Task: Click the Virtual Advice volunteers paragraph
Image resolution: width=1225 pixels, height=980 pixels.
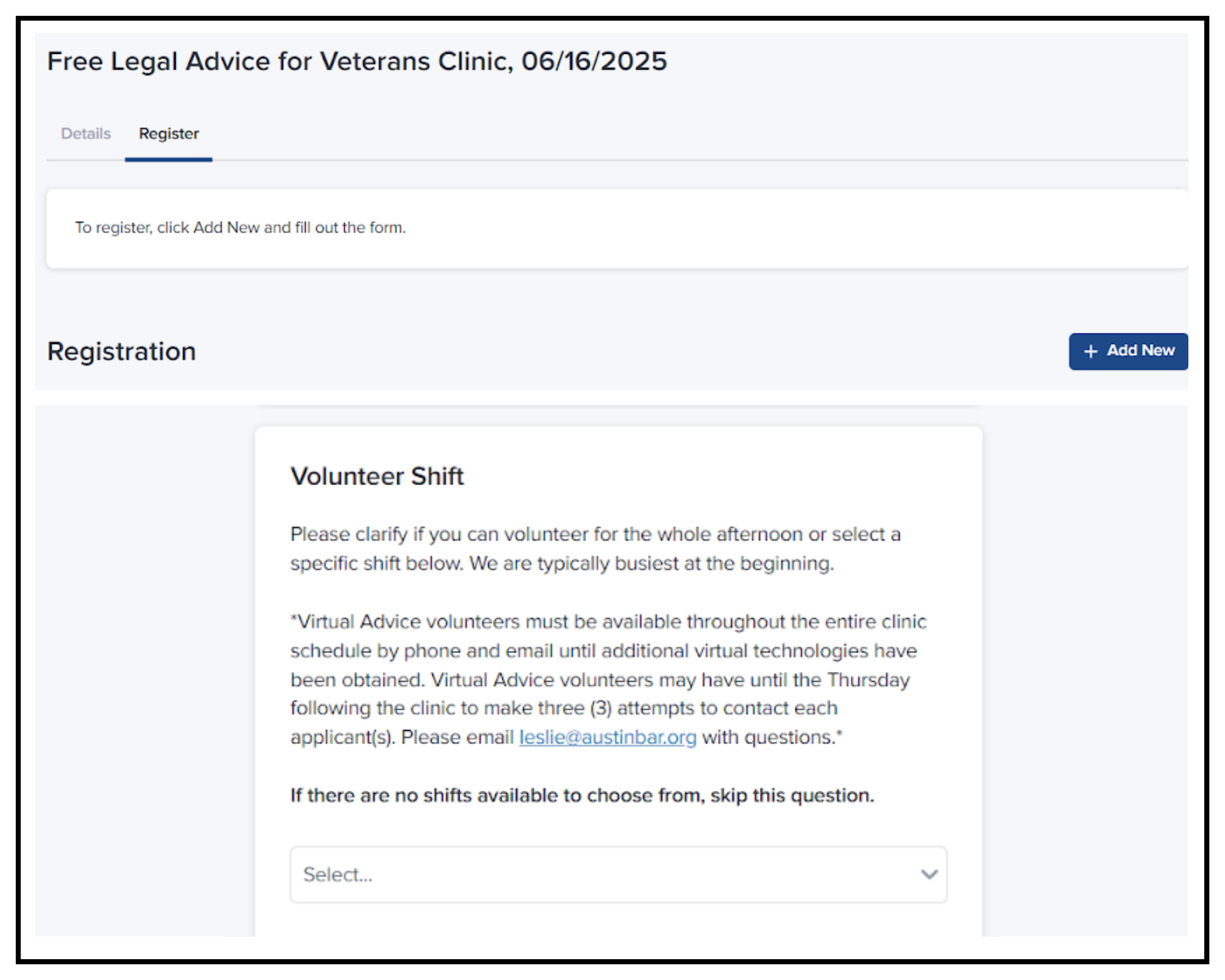Action: tap(608, 650)
